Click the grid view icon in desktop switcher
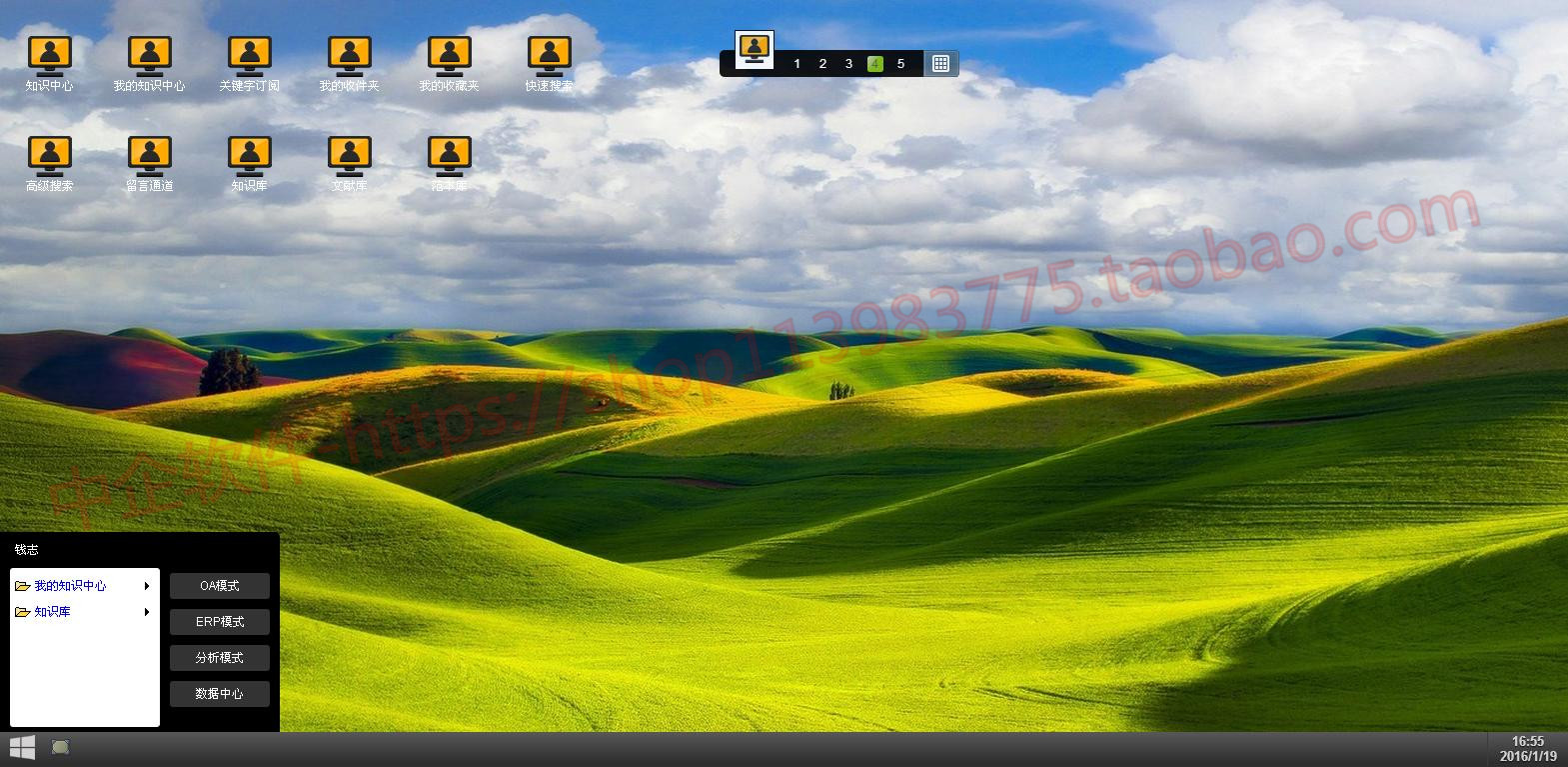1568x767 pixels. (940, 64)
